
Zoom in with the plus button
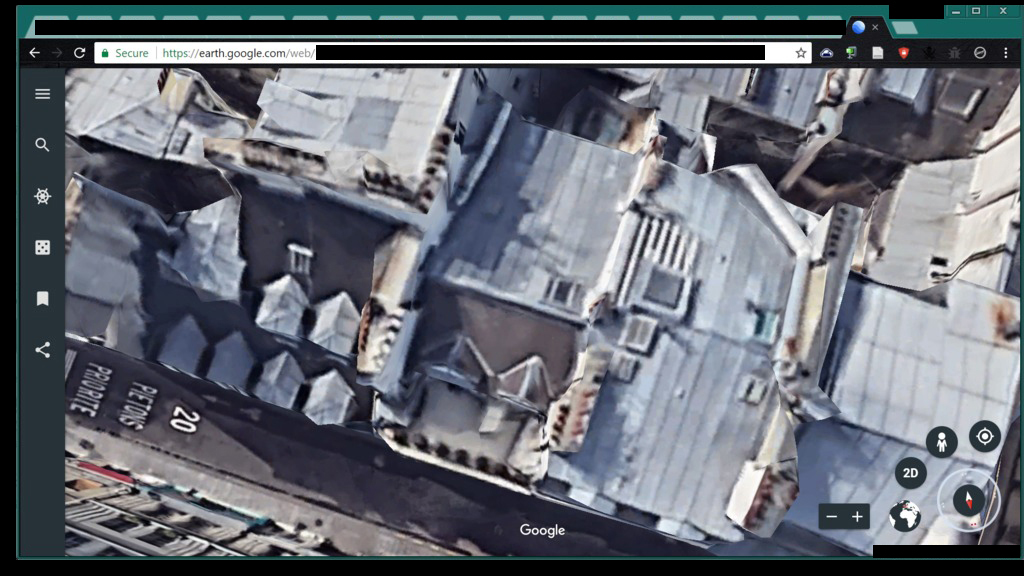[x=857, y=517]
